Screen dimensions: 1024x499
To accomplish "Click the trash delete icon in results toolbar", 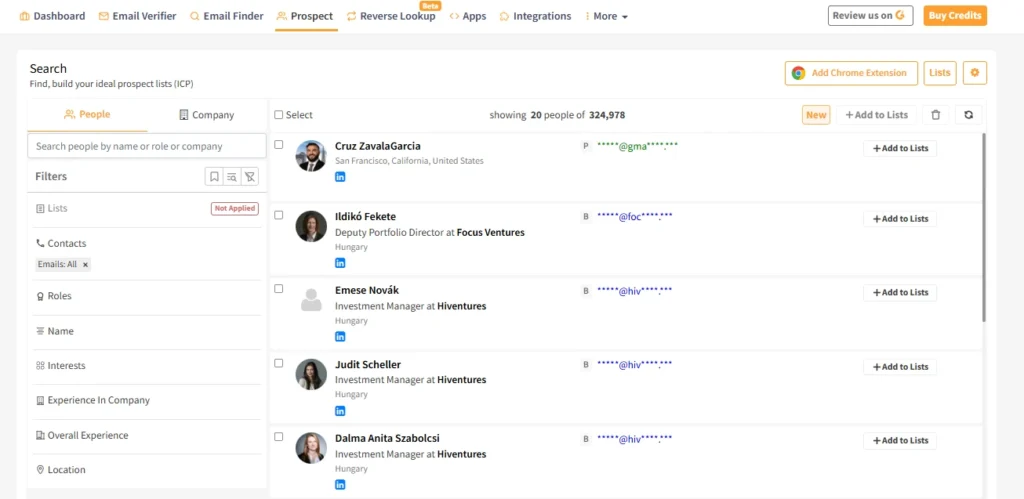I will pos(935,115).
